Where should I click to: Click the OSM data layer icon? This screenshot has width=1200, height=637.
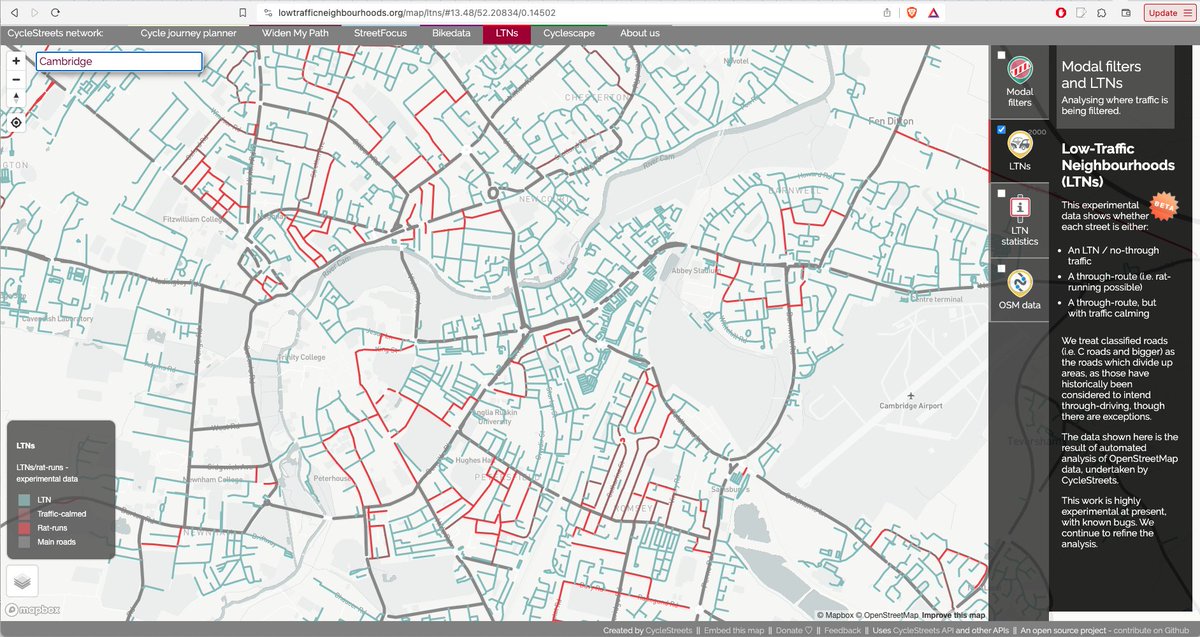1020,283
